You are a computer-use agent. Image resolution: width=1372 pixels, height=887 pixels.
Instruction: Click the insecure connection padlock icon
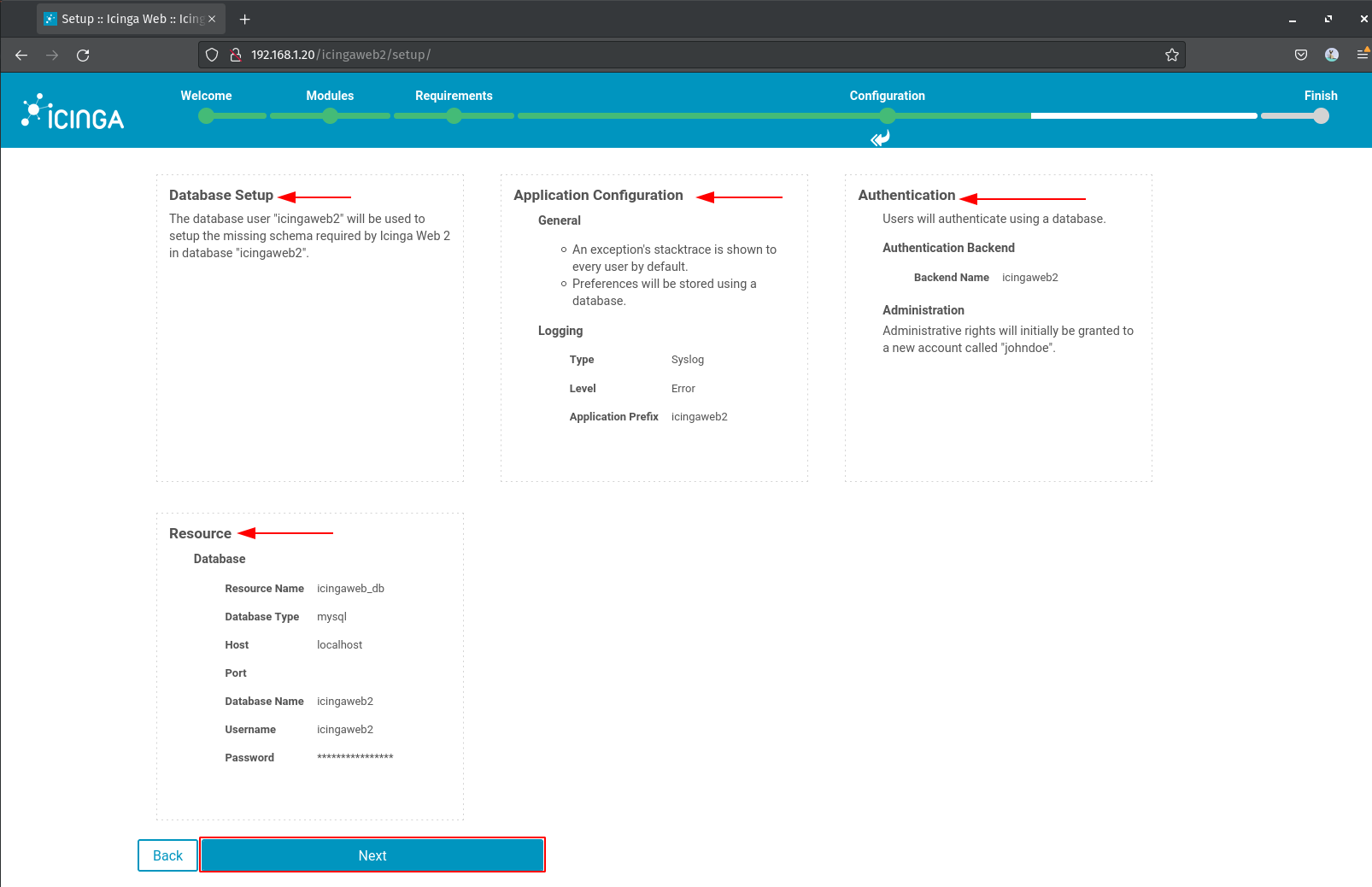point(236,55)
